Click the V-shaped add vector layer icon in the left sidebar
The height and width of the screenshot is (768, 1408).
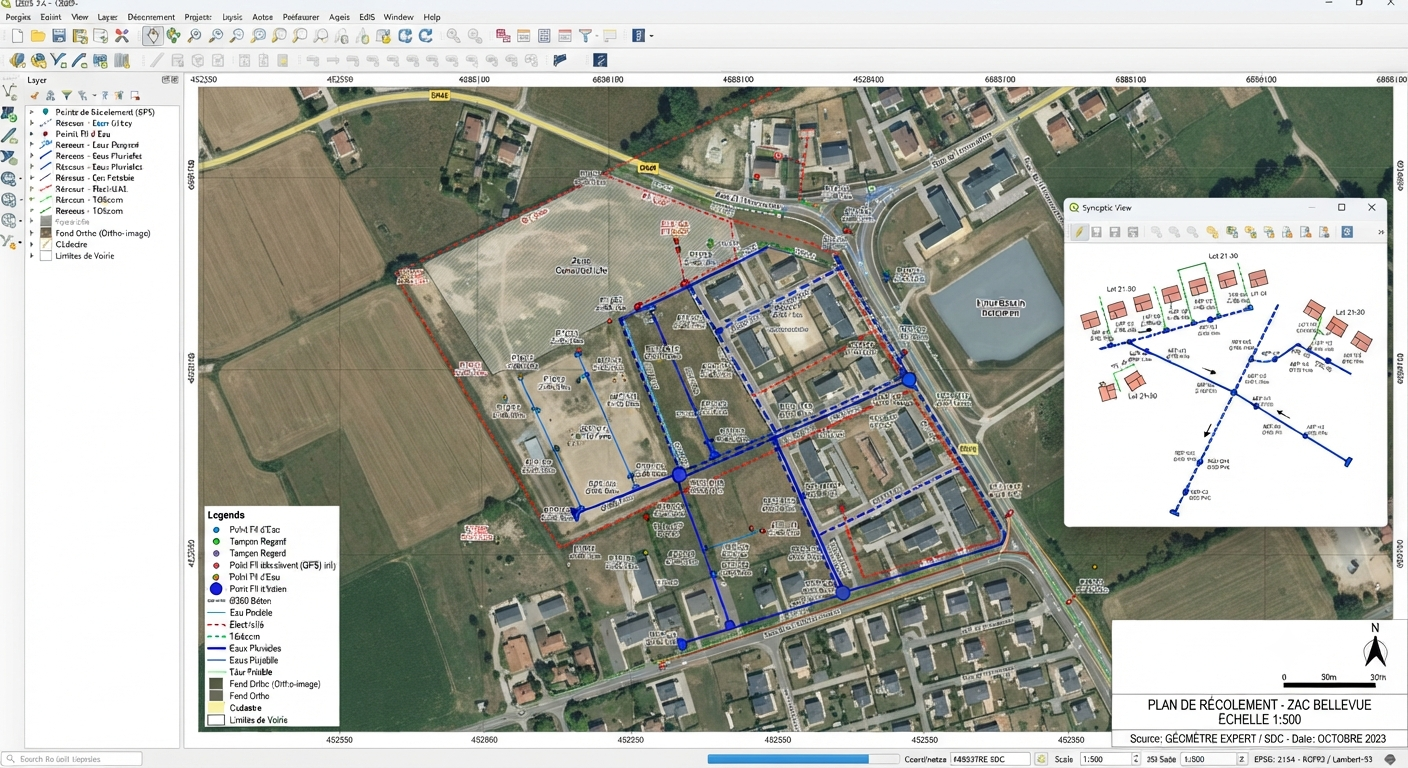[x=9, y=92]
